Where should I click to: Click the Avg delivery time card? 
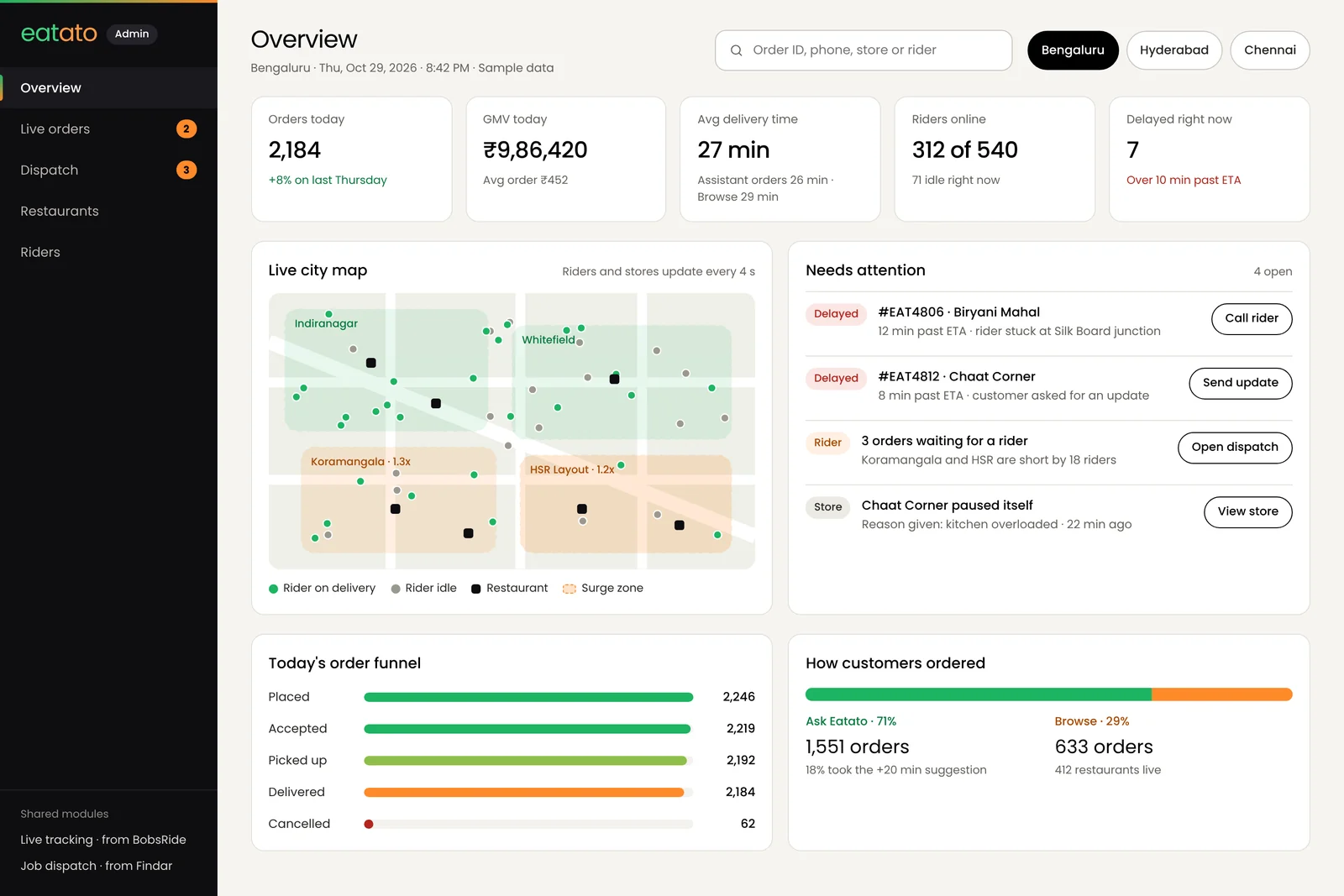(780, 160)
